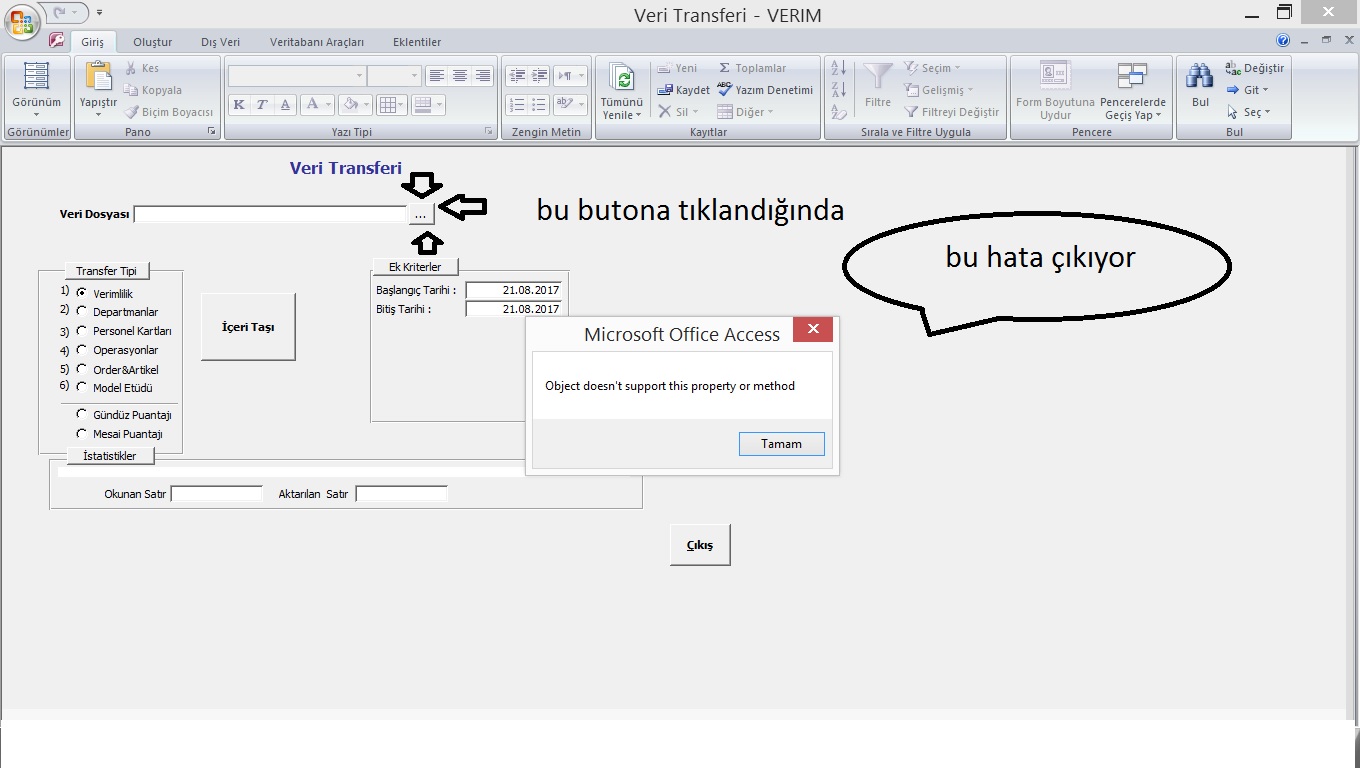Choose the Mesai Puantajı radio option
1360x768 pixels.
tap(82, 434)
